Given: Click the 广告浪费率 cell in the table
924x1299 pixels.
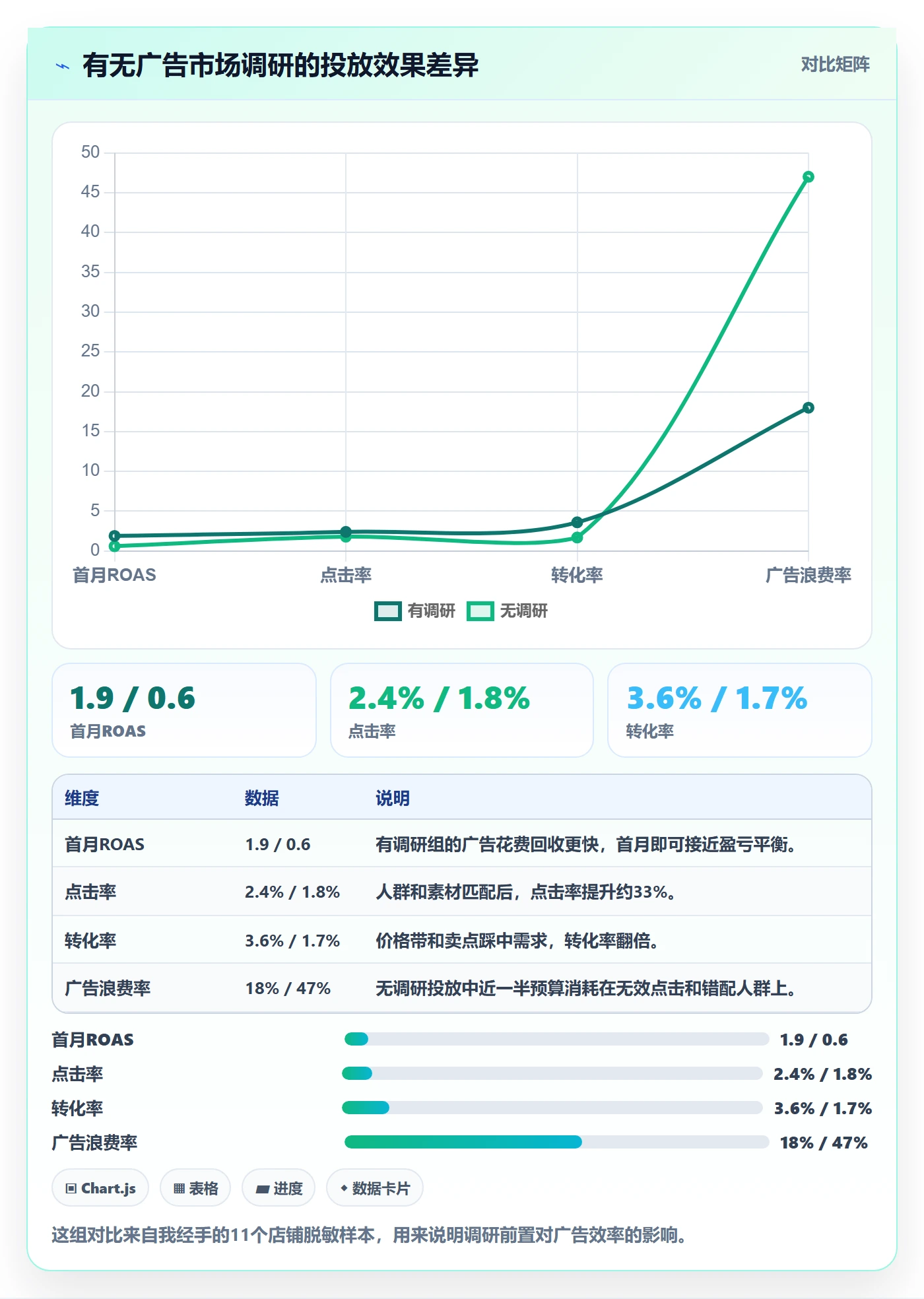Looking at the screenshot, I should 108,988.
